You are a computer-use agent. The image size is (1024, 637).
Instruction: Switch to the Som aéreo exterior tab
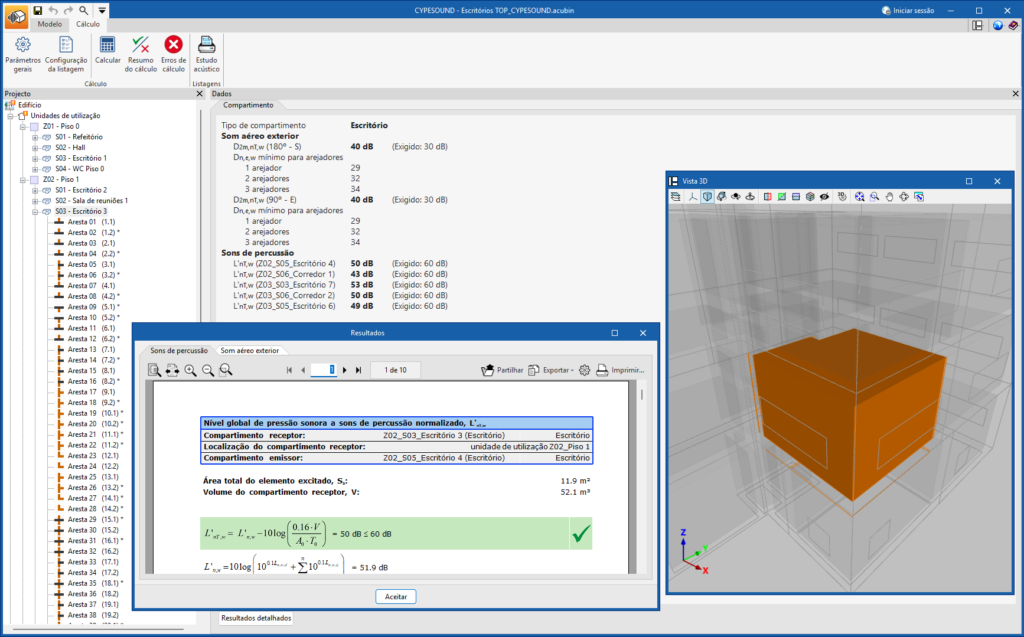pyautogui.click(x=250, y=351)
